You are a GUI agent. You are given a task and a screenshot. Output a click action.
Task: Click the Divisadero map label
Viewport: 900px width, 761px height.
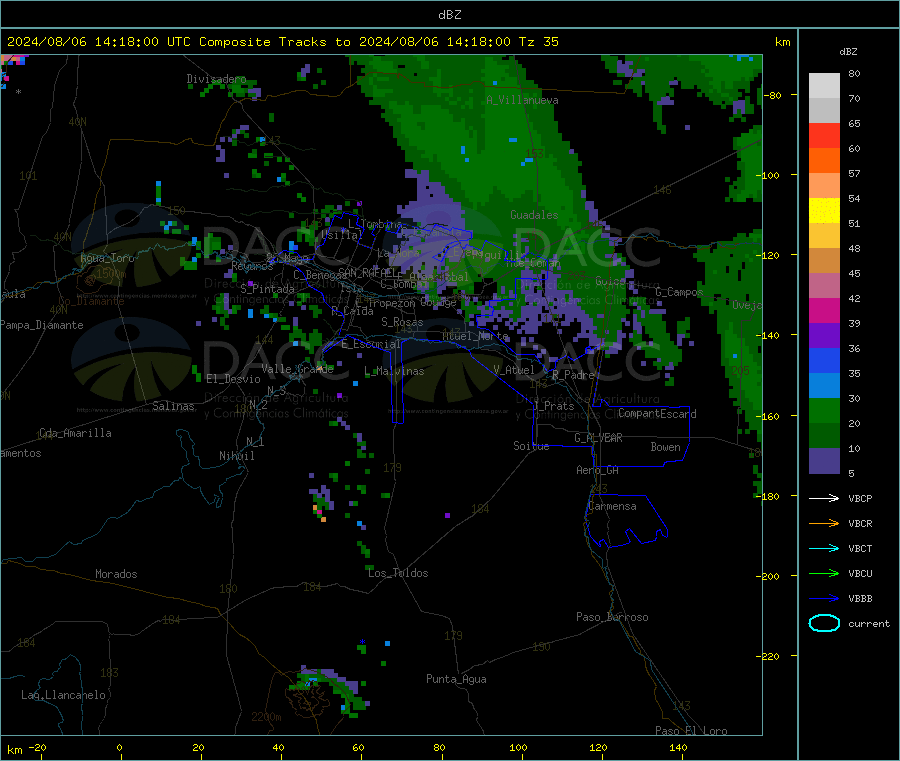pos(216,79)
